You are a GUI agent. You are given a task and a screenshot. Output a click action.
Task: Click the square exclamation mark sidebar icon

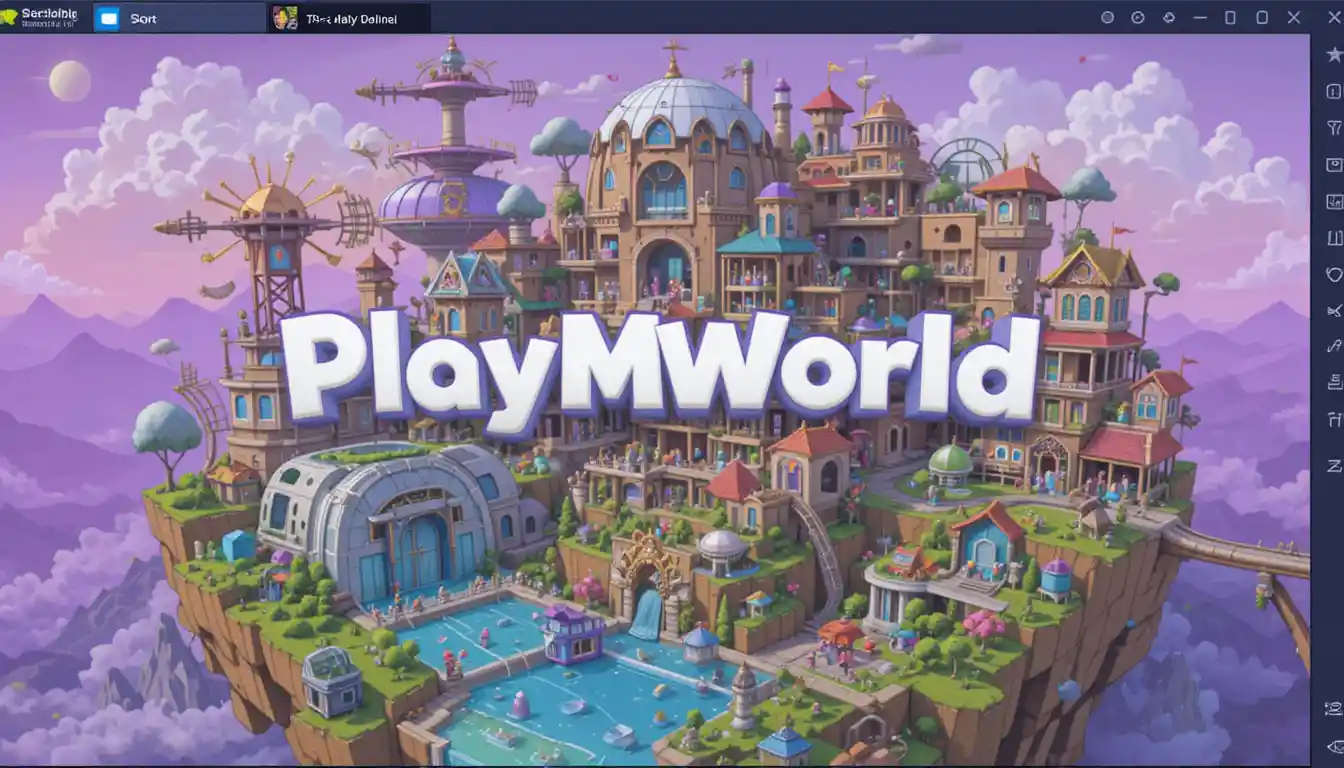pos(1333,91)
